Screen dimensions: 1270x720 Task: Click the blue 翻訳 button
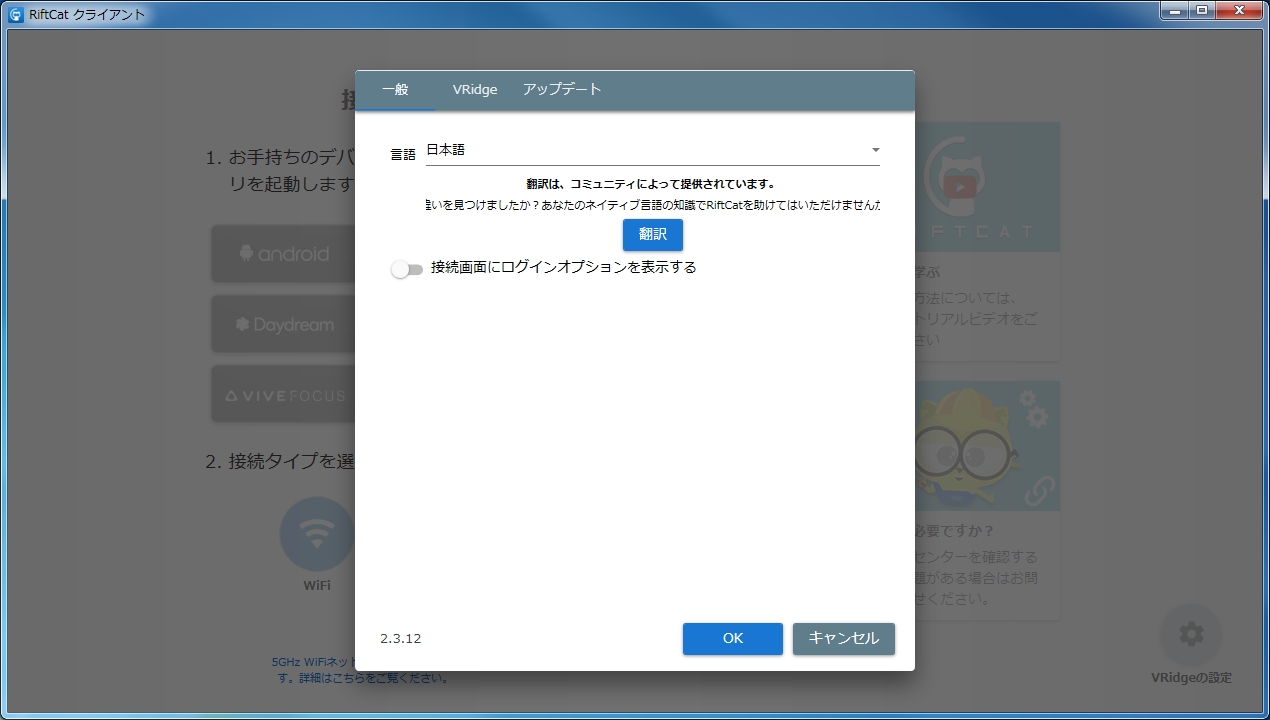[x=653, y=235]
